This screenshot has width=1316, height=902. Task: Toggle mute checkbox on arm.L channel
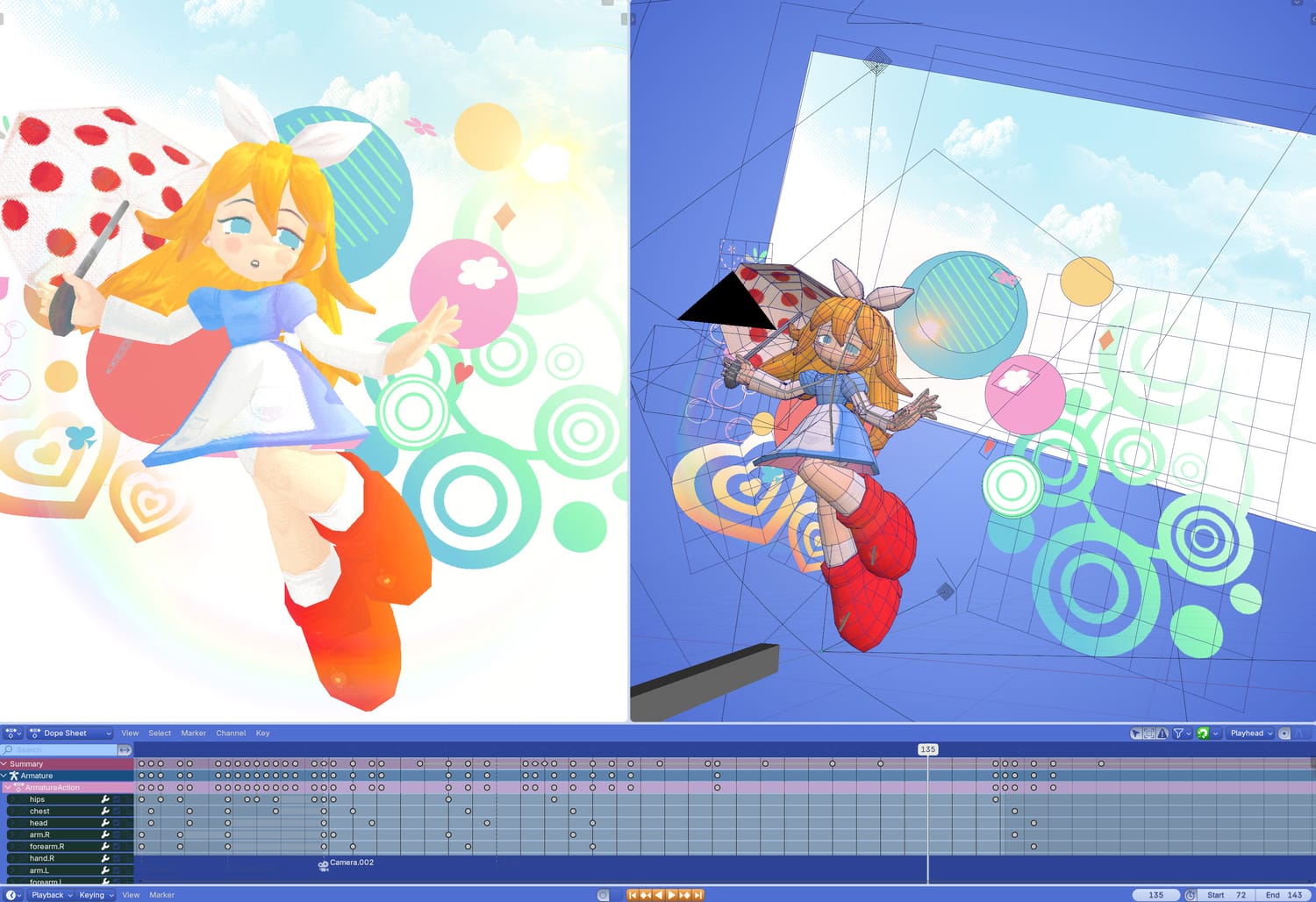[x=117, y=870]
